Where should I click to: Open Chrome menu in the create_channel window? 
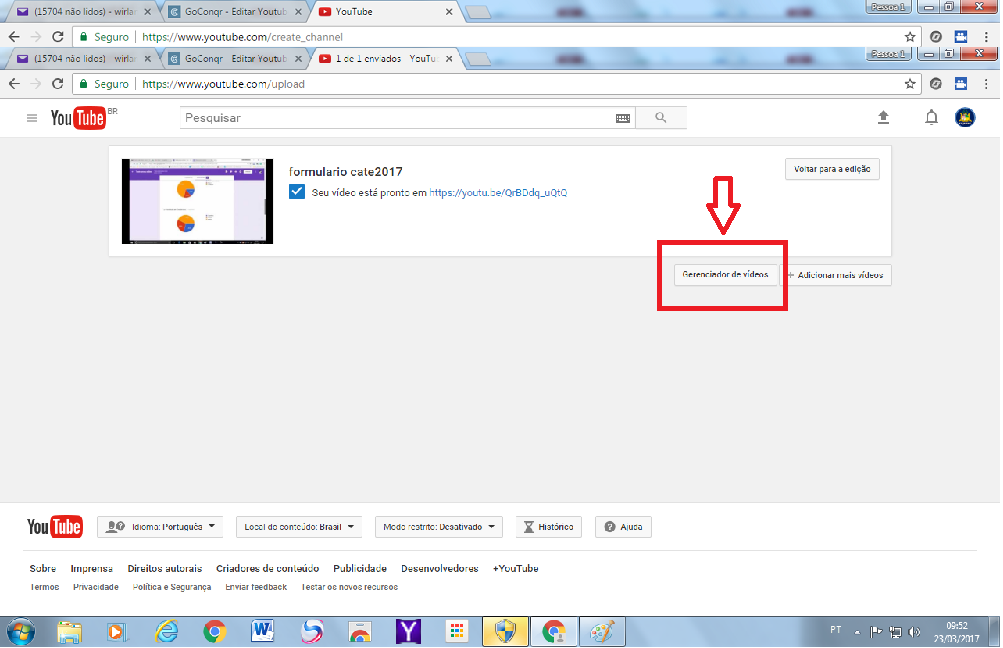pos(986,37)
